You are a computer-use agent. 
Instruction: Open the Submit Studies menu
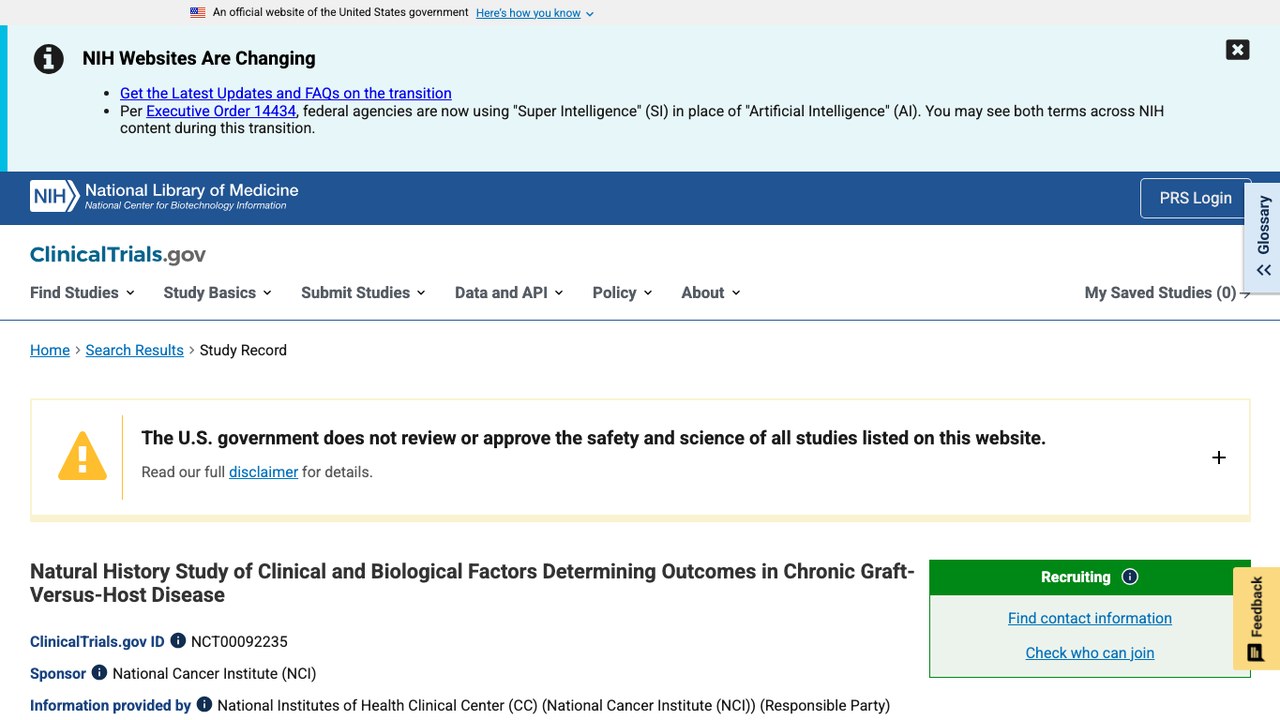pyautogui.click(x=363, y=293)
